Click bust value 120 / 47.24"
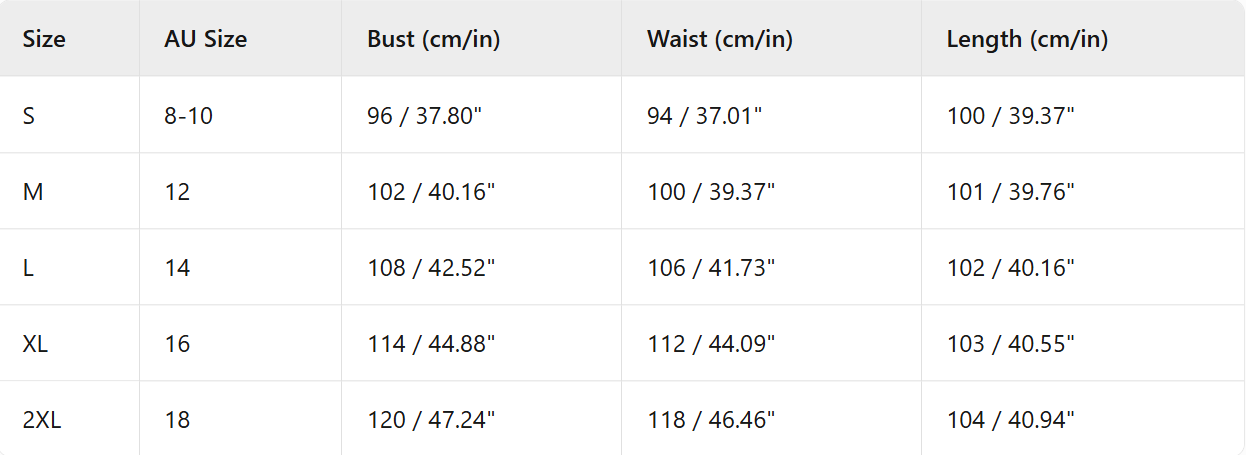This screenshot has width=1246, height=455. coord(431,420)
